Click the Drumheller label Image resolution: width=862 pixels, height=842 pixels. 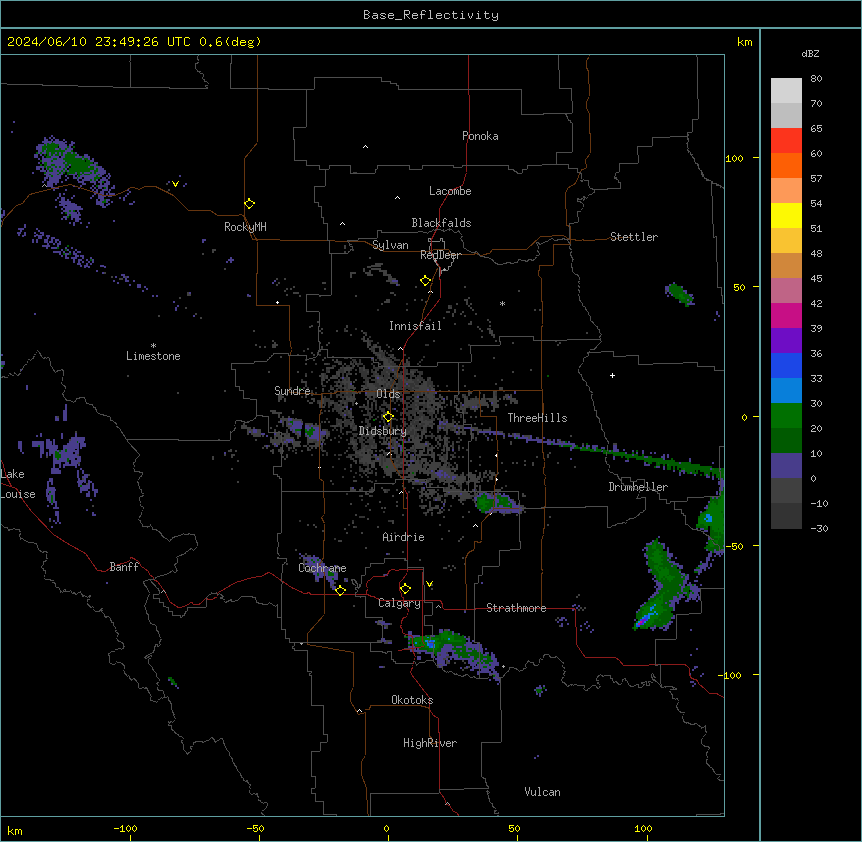coord(638,487)
